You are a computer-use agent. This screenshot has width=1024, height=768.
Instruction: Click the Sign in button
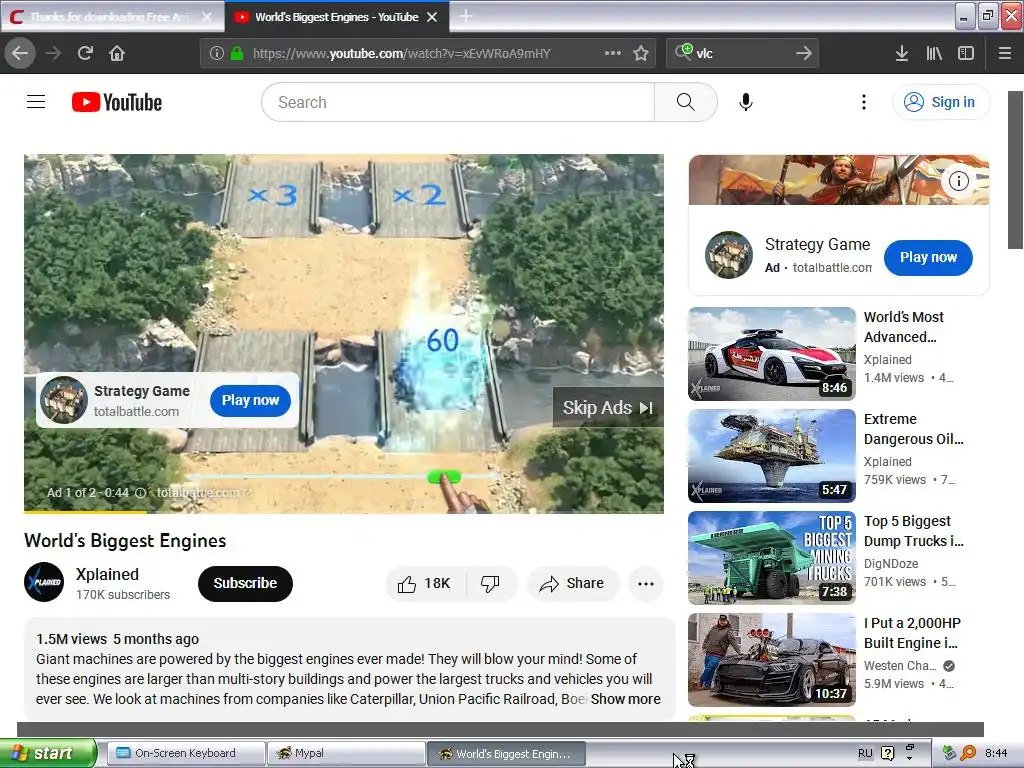coord(940,102)
